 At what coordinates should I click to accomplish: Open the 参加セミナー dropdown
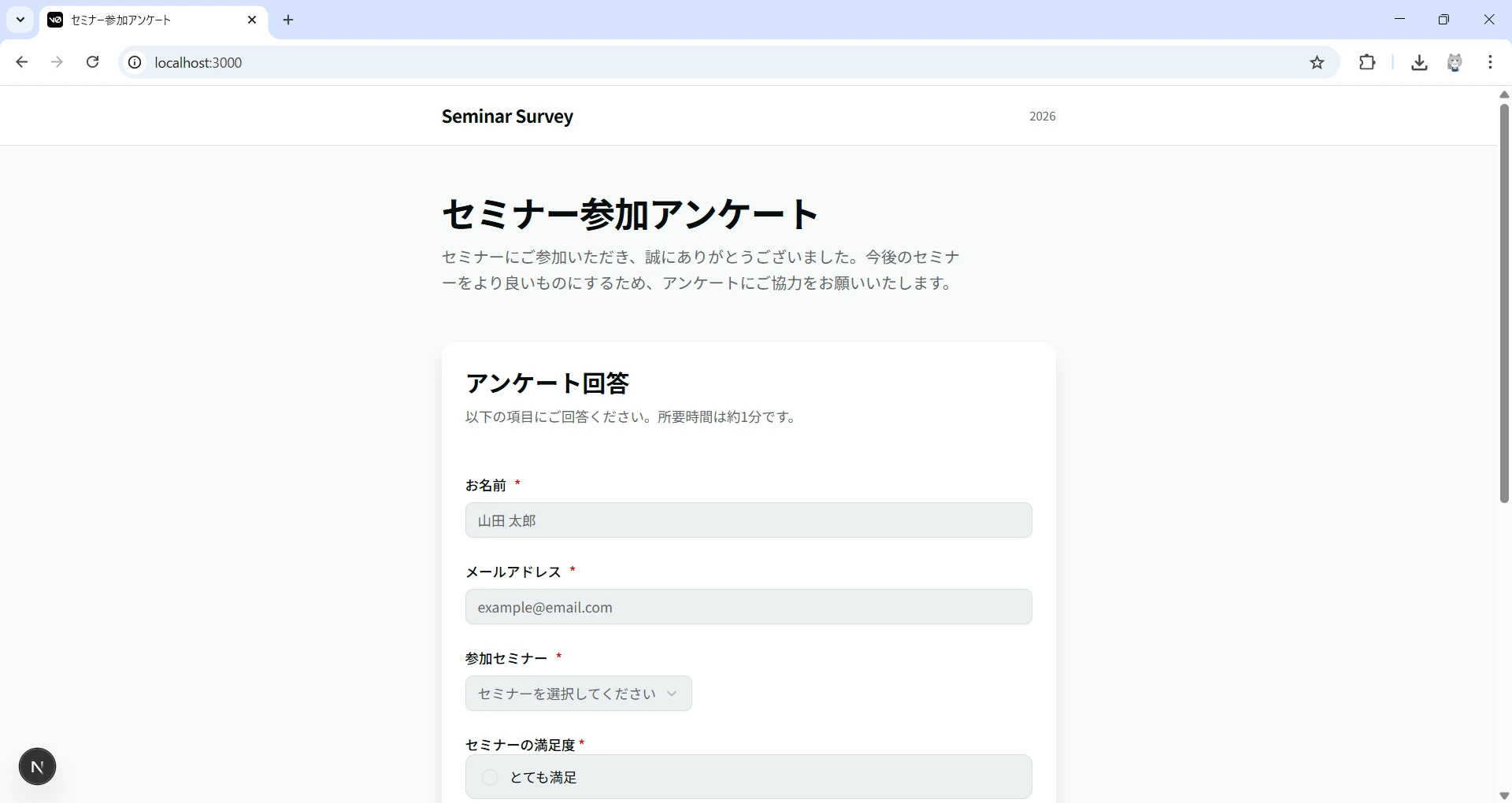tap(579, 694)
